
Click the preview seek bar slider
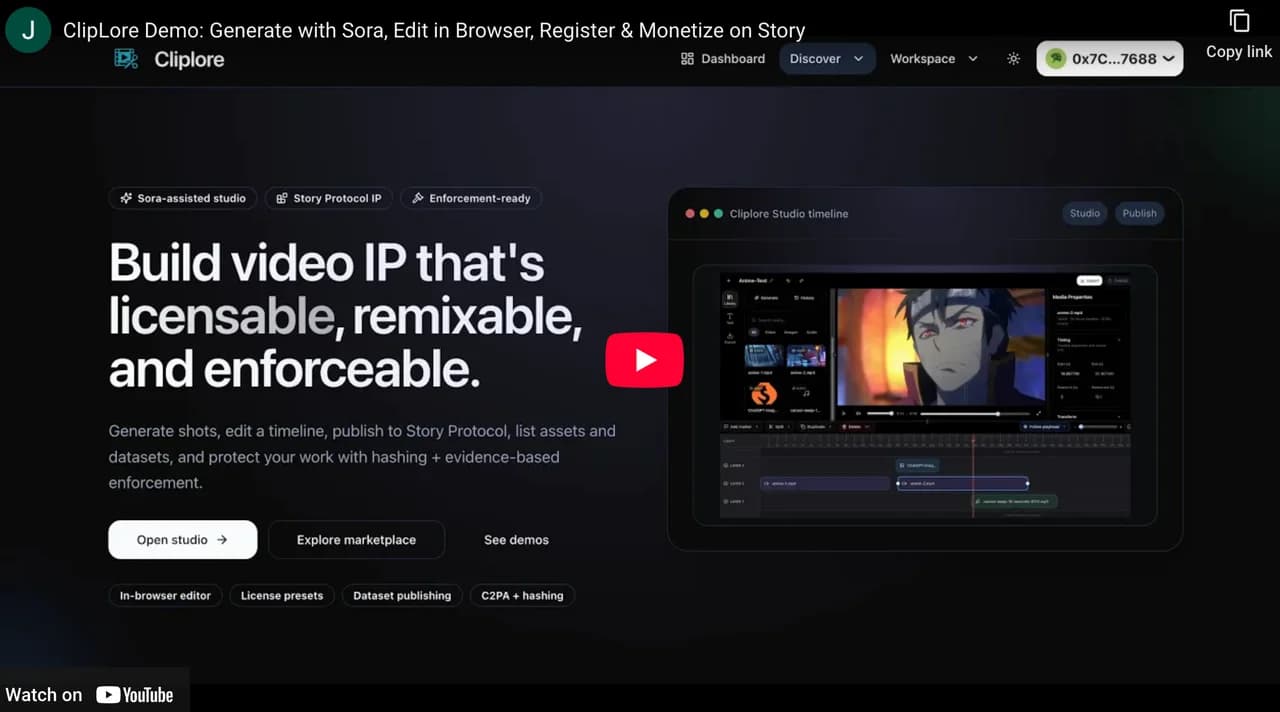[975, 414]
